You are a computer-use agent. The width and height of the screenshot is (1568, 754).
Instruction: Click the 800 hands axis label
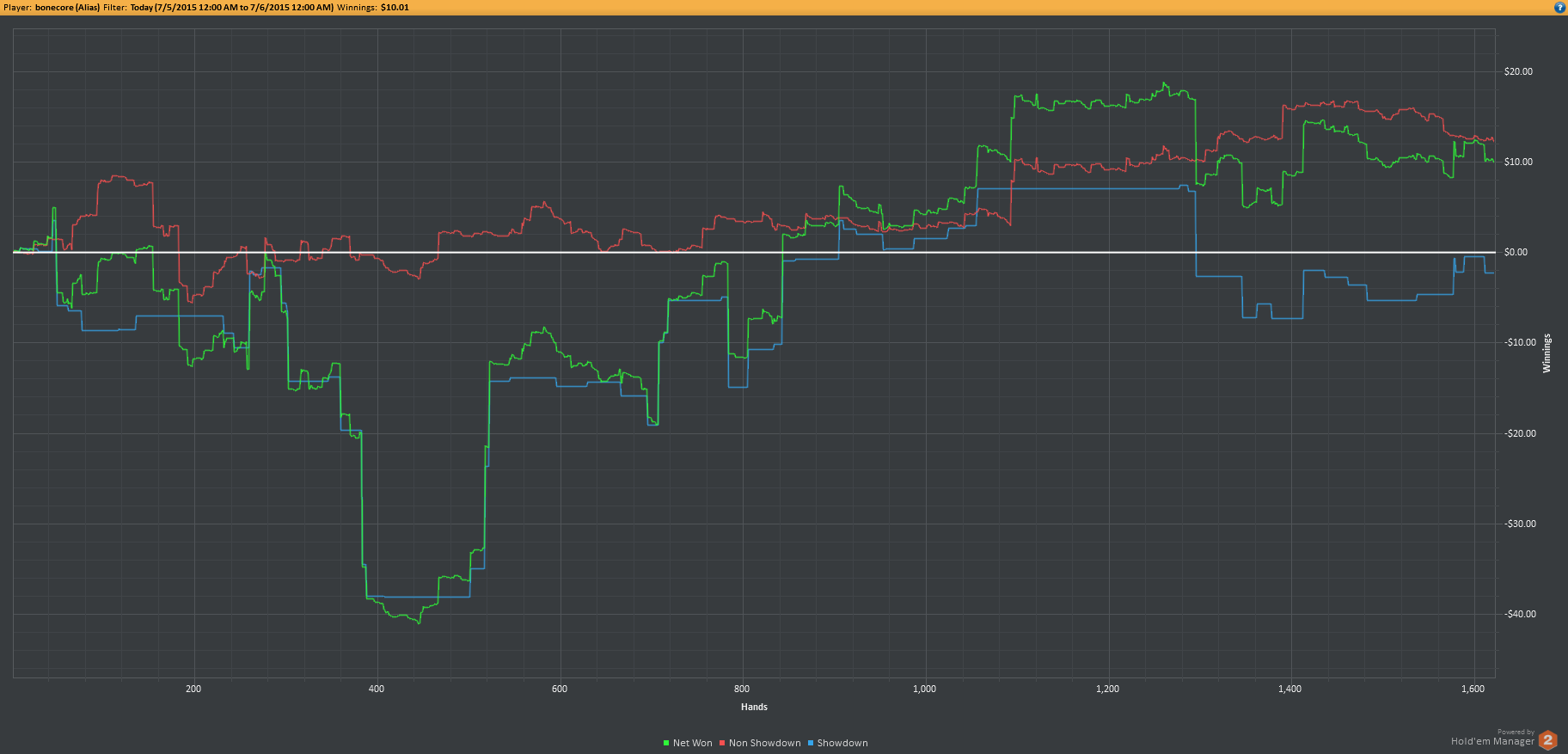(742, 689)
